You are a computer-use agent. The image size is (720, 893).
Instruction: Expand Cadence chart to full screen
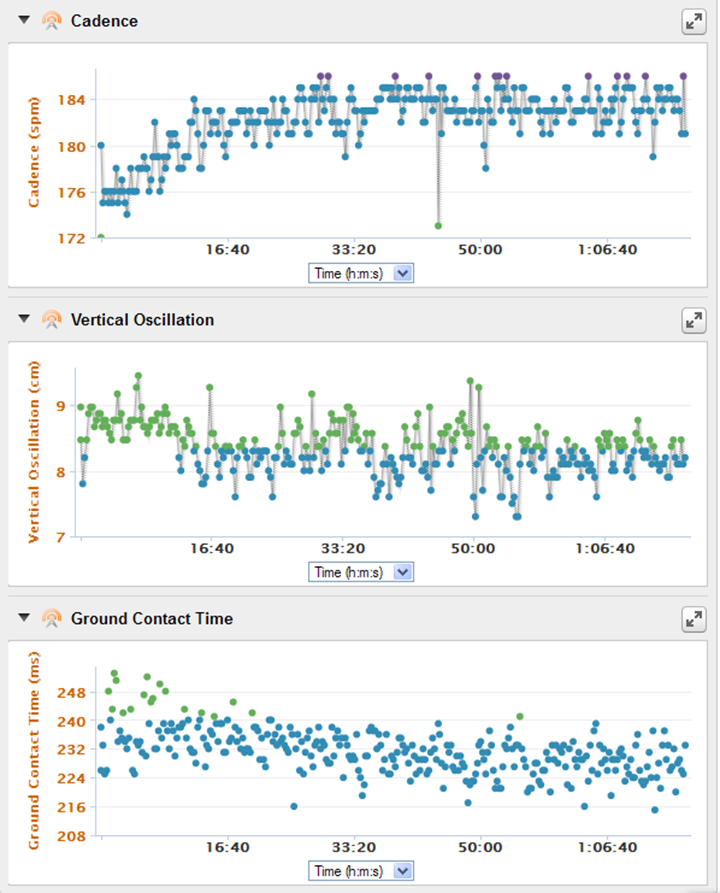(x=694, y=22)
